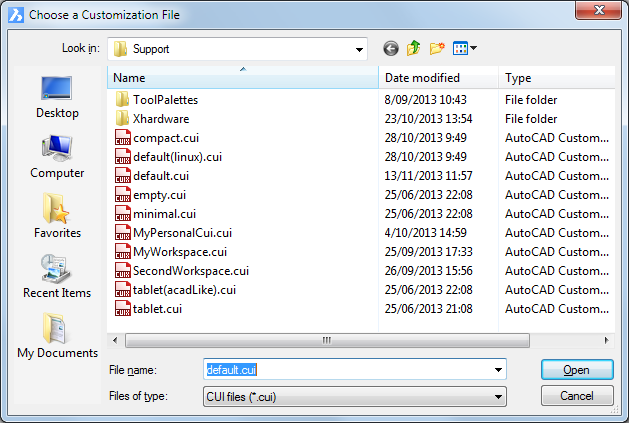Open Favorites in the places bar
Screen dimensions: 629x423
pyautogui.click(x=57, y=216)
